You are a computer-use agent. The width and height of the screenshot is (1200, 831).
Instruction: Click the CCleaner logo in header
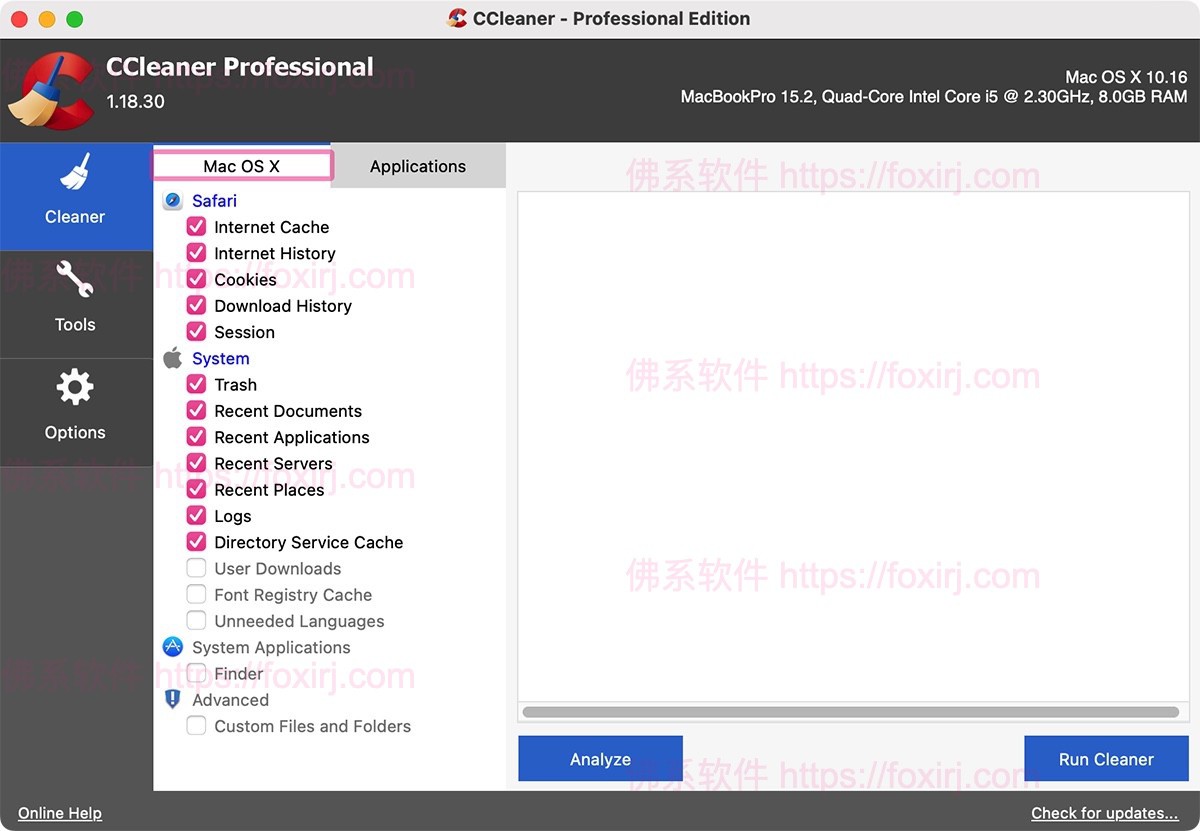pyautogui.click(x=48, y=91)
